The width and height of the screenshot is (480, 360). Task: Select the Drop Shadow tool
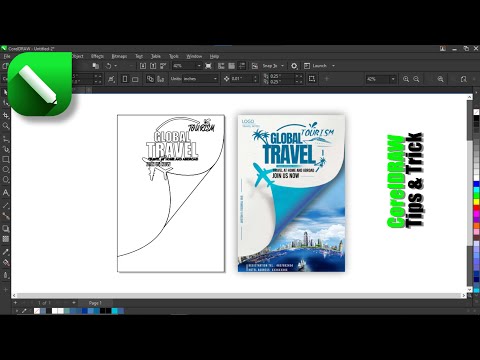pos(6,229)
